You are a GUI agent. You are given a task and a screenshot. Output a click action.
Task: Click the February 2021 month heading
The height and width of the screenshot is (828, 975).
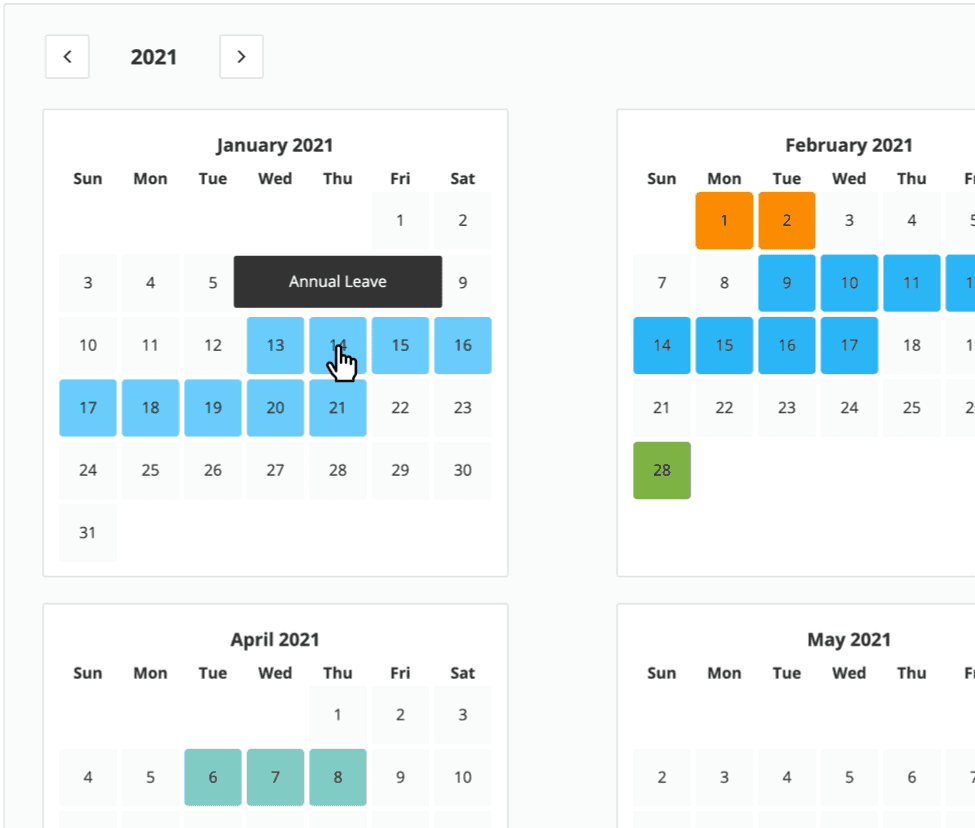tap(848, 145)
